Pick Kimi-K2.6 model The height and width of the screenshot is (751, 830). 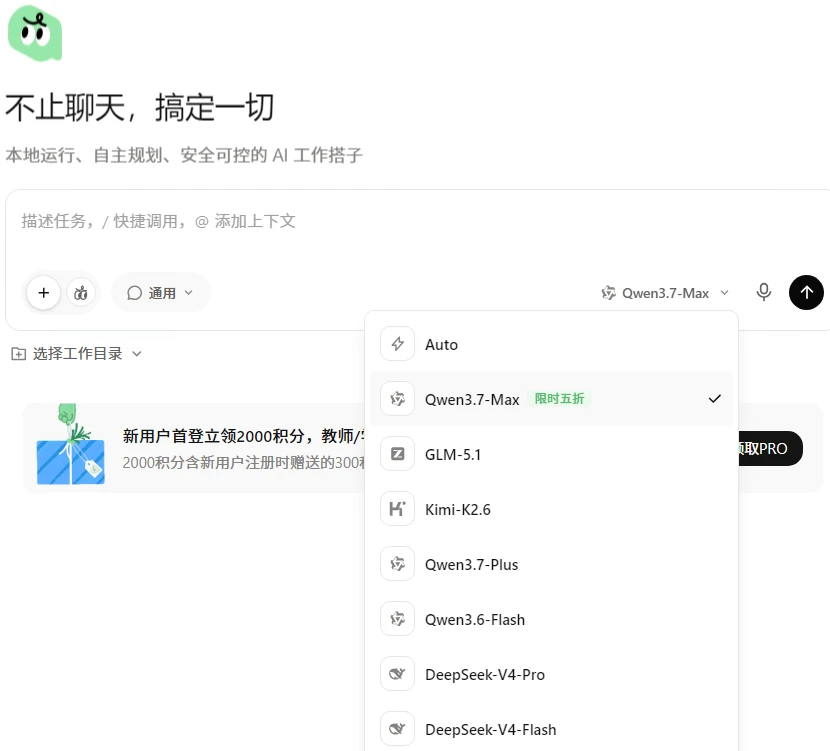pyautogui.click(x=551, y=509)
